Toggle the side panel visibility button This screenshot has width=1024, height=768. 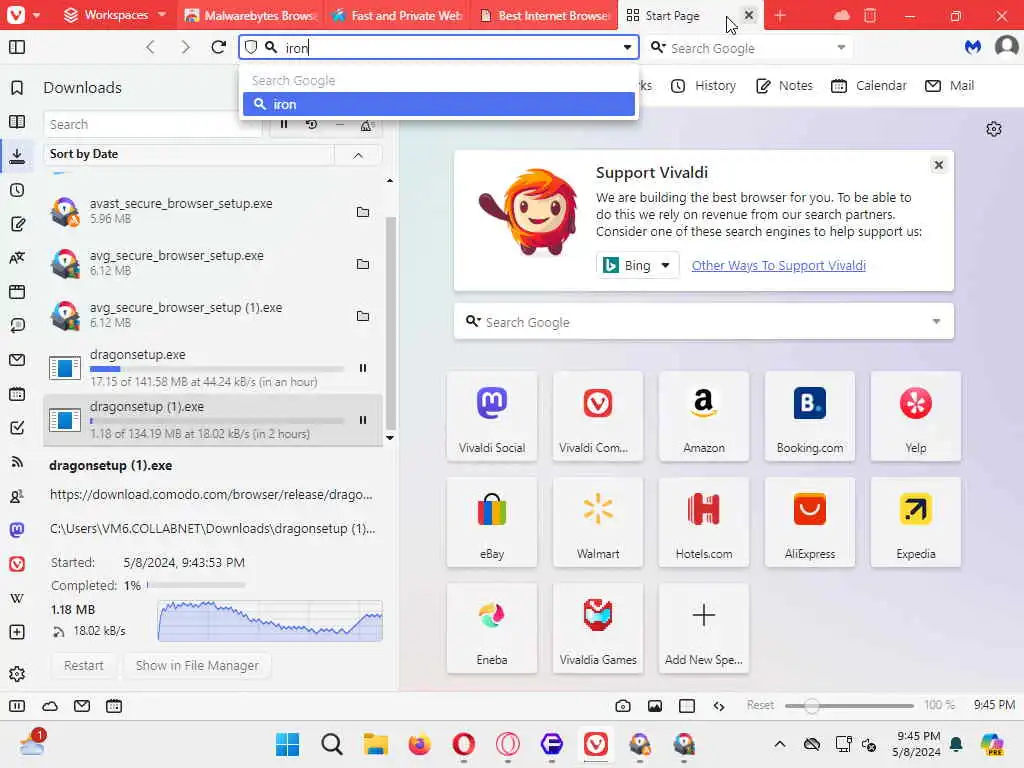click(17, 47)
